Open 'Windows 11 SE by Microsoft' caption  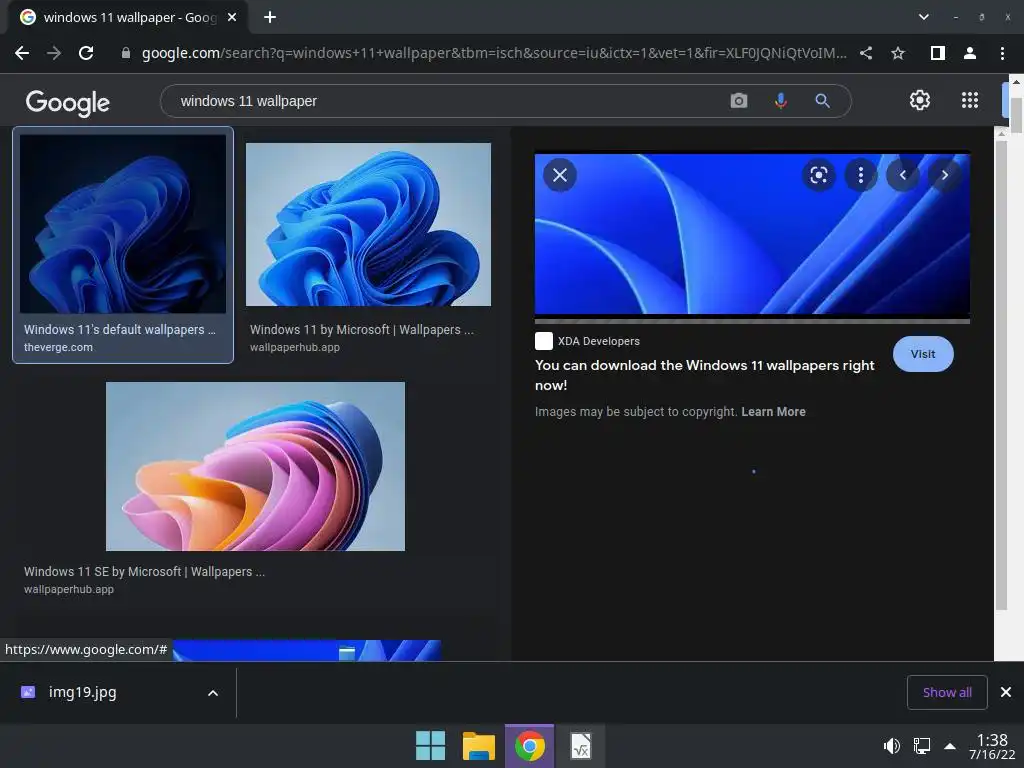144,571
